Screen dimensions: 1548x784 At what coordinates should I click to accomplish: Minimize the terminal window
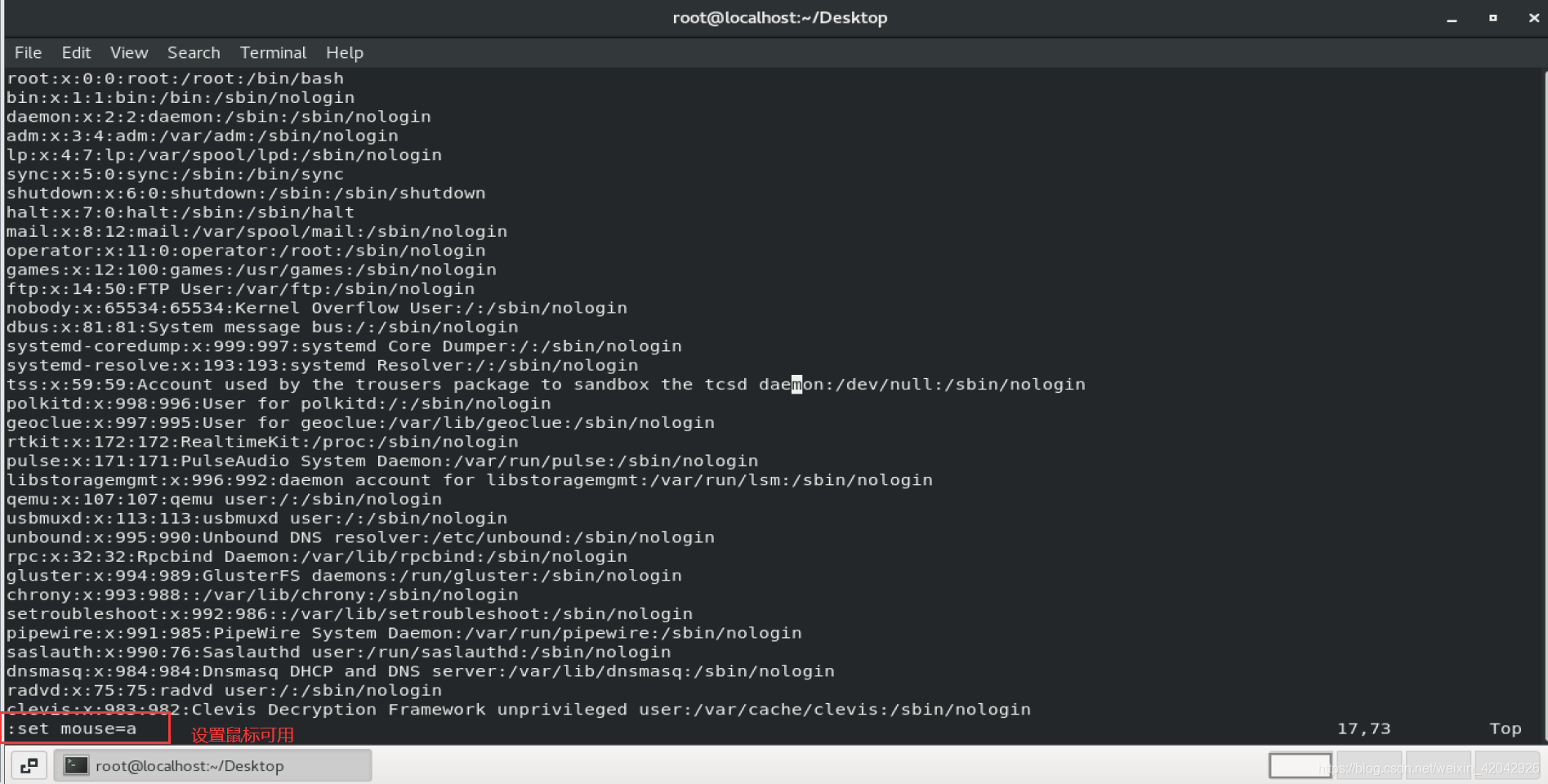(1452, 18)
